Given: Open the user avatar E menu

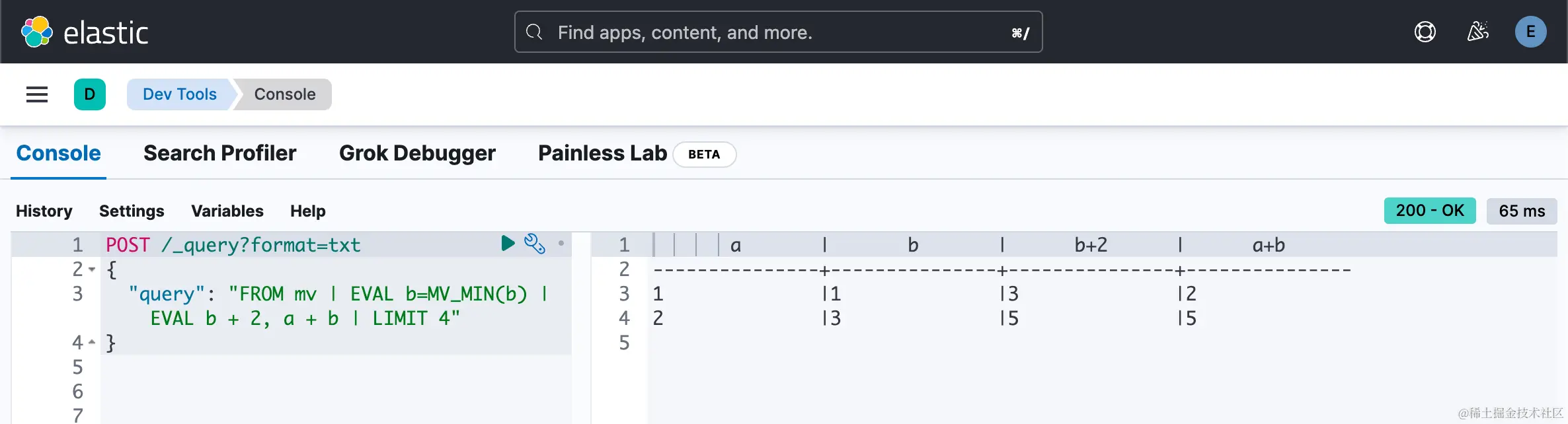Looking at the screenshot, I should 1530,32.
